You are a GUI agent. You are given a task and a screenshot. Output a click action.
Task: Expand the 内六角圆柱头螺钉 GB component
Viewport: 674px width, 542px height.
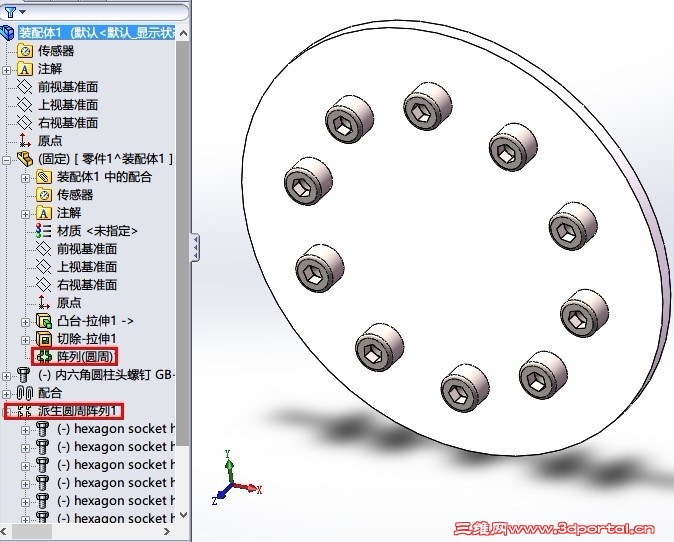[6, 376]
